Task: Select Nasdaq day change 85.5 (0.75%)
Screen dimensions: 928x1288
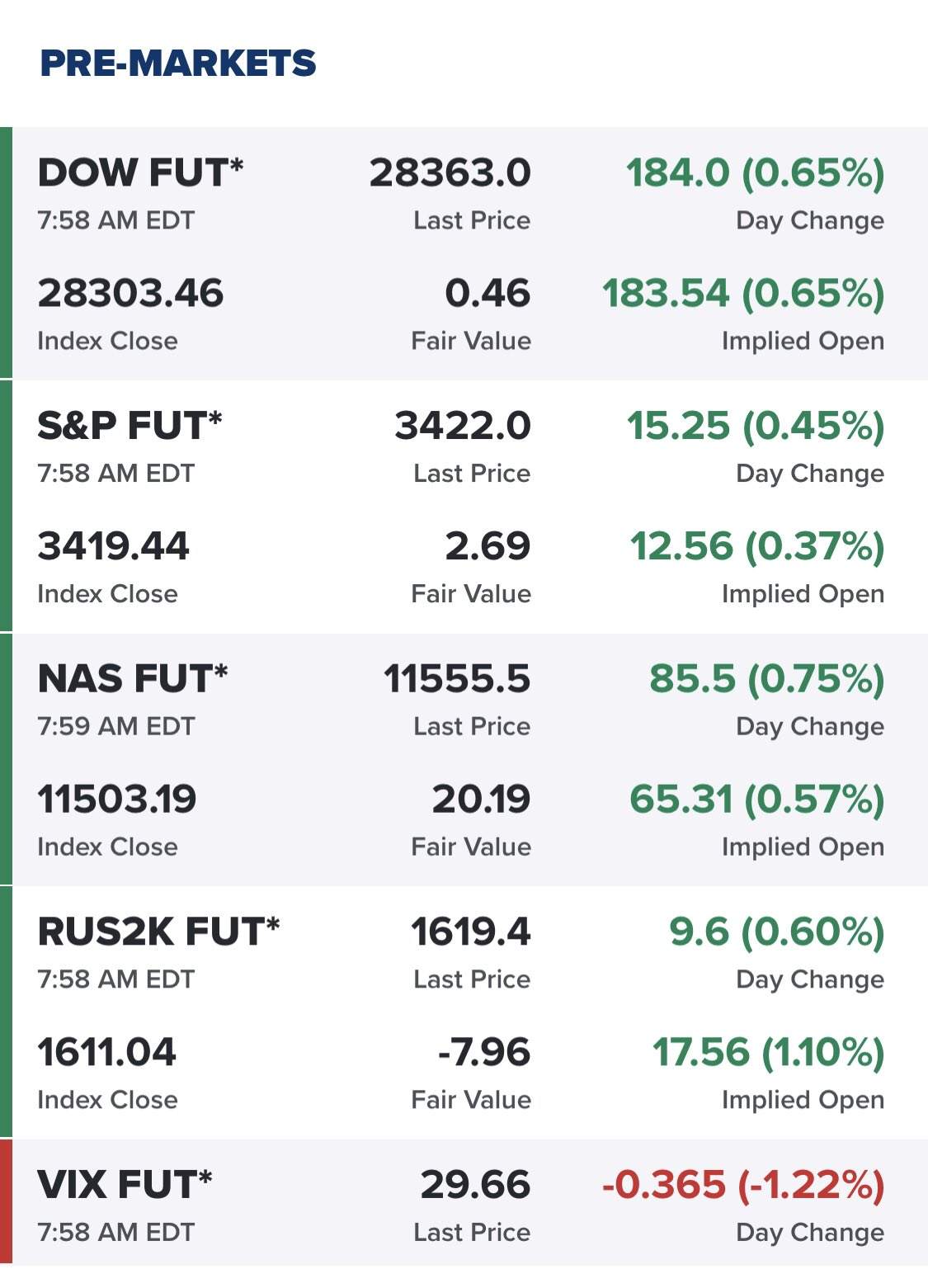Action: click(x=767, y=679)
